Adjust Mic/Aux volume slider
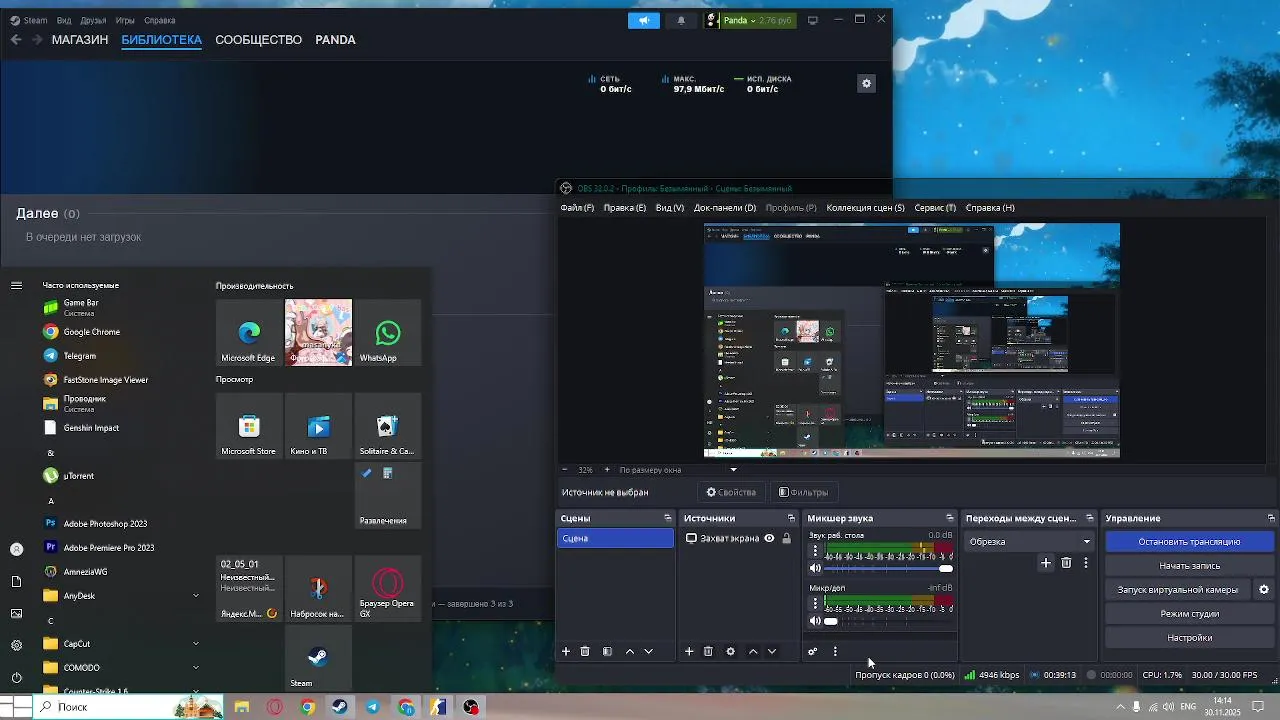Screen dimensions: 1280x720 (889, 621)
